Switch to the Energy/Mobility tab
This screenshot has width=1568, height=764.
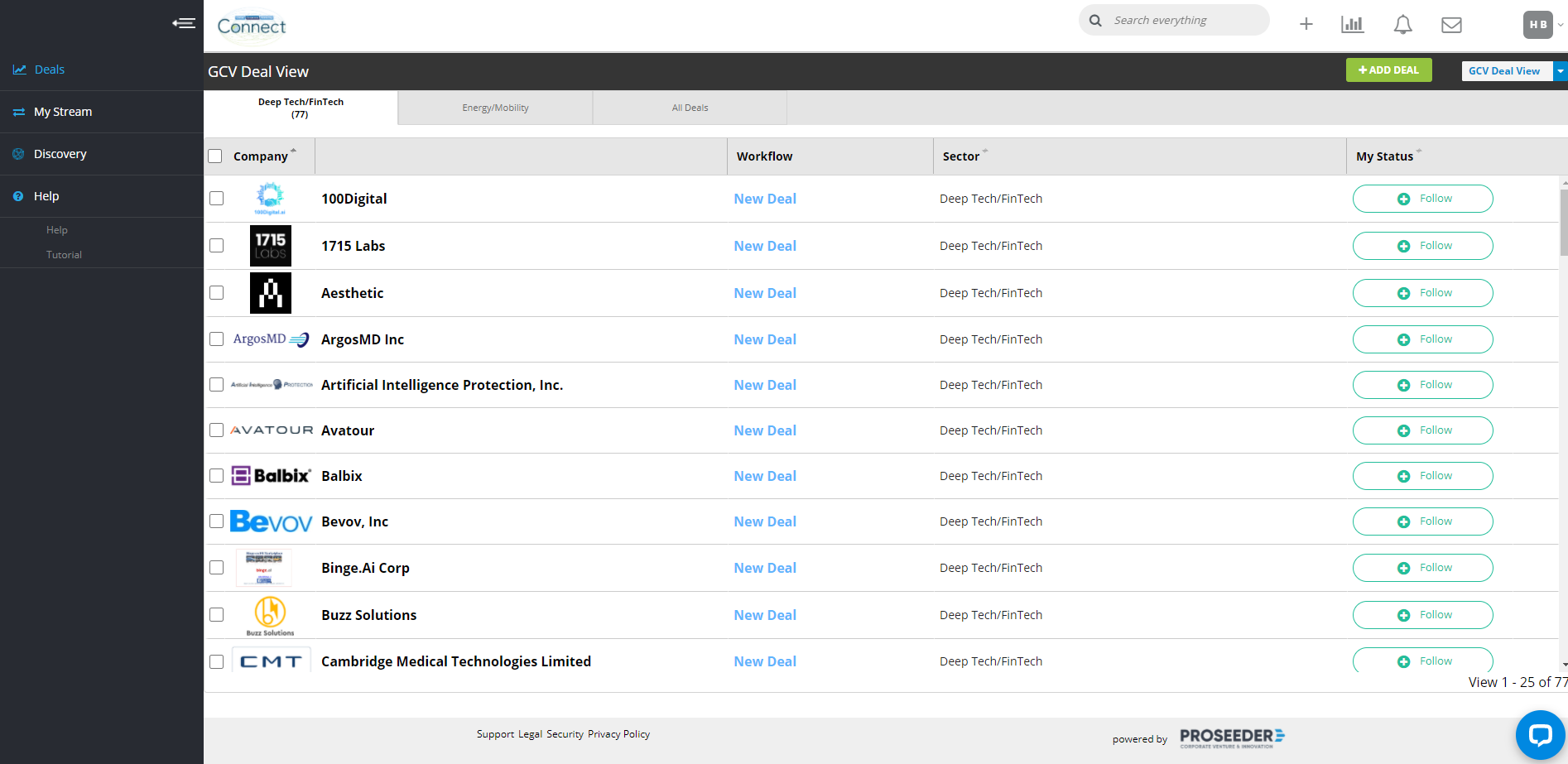tap(495, 108)
